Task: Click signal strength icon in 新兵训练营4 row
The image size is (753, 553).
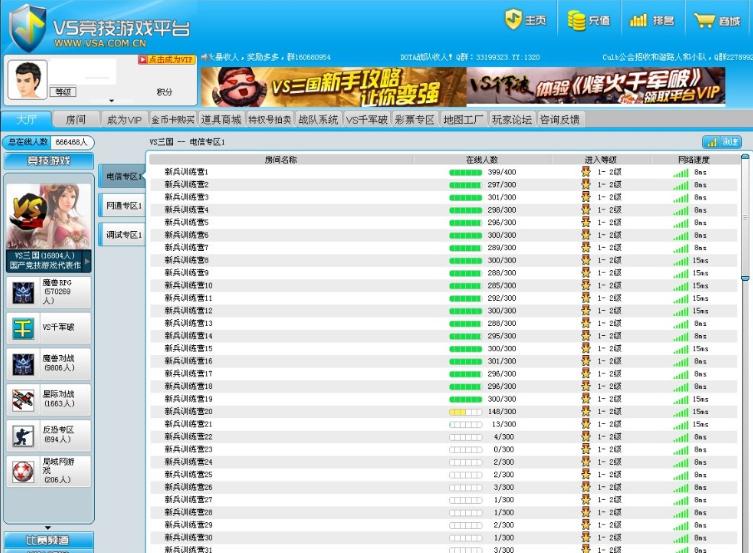Action: point(681,210)
